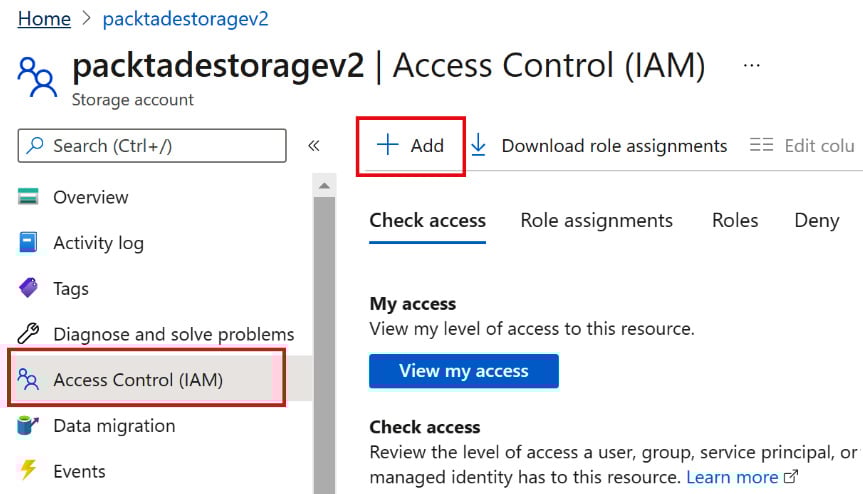Select the Check access tab
The height and width of the screenshot is (494, 863).
pos(427,221)
